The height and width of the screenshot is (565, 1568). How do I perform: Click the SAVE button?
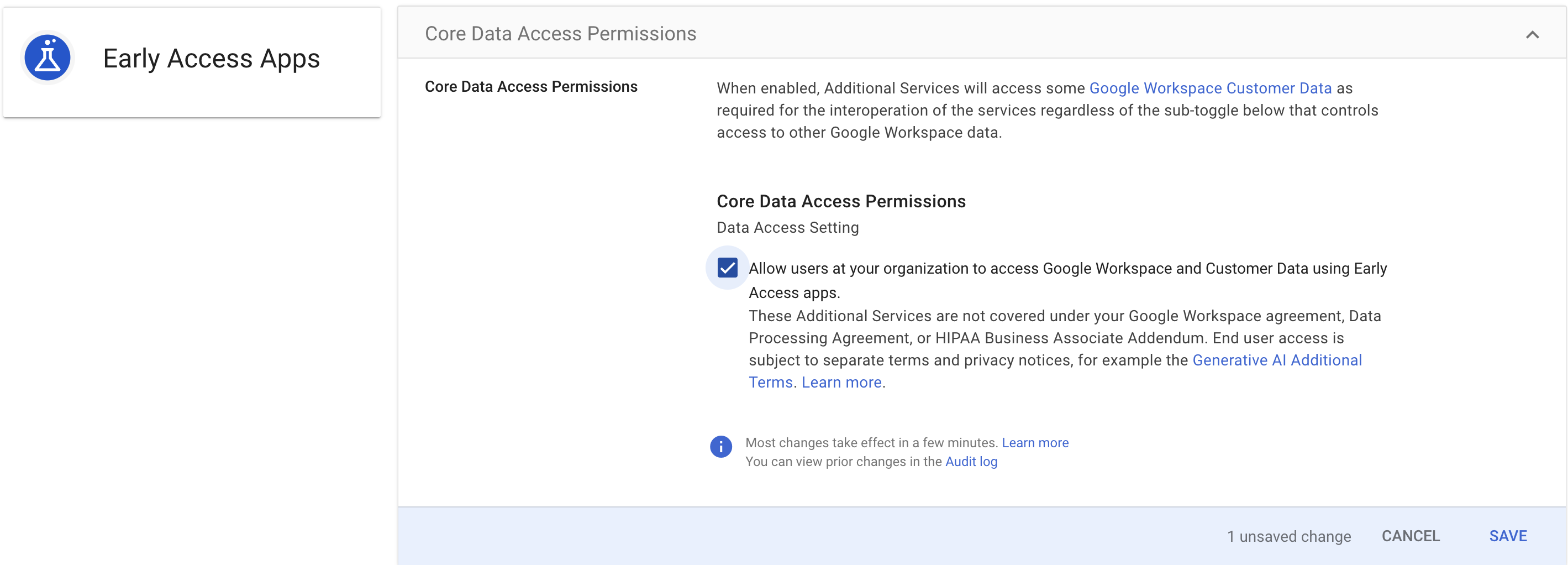click(1508, 536)
